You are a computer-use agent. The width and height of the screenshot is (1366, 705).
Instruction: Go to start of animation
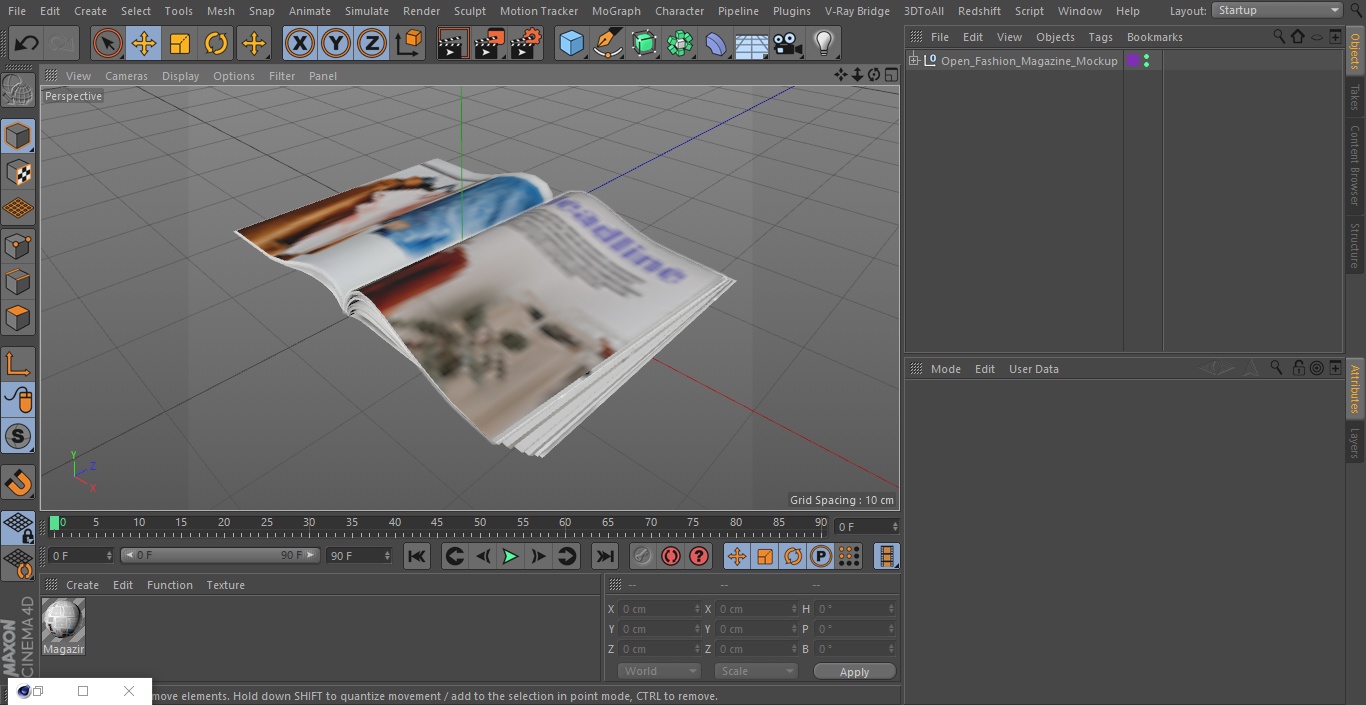point(417,556)
